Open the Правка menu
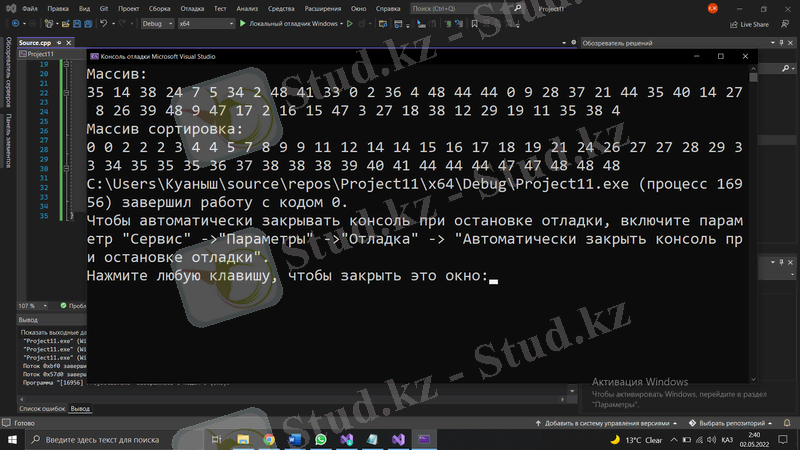The width and height of the screenshot is (800, 450). click(58, 9)
